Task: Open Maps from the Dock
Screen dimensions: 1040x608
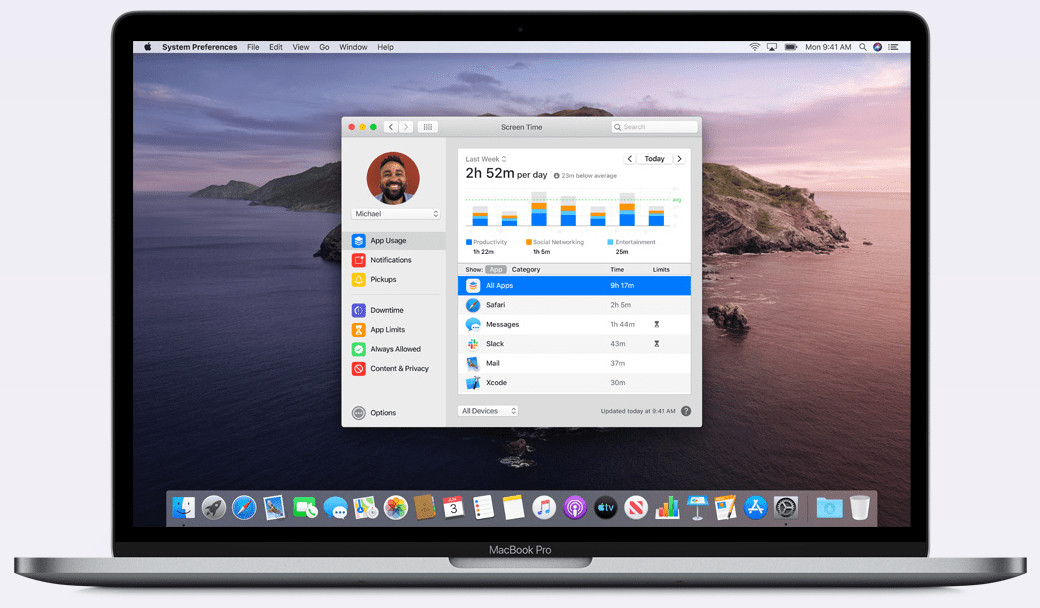Action: [x=365, y=508]
